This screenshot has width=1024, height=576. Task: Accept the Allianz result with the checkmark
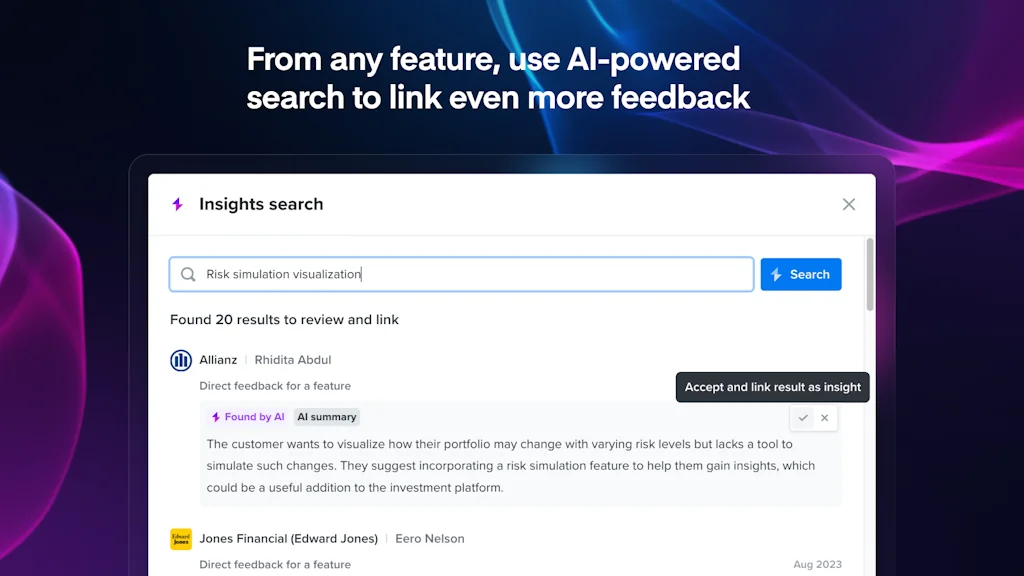tap(801, 418)
